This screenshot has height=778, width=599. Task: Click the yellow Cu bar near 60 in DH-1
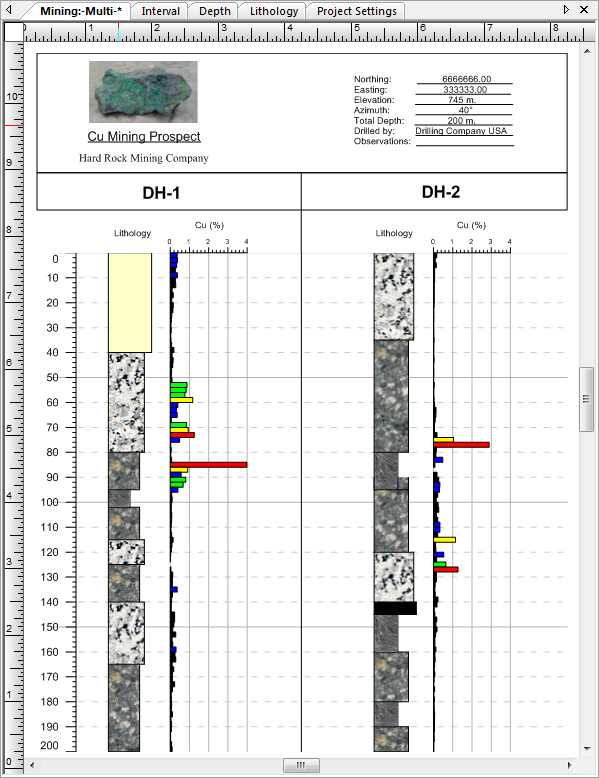[x=182, y=400]
